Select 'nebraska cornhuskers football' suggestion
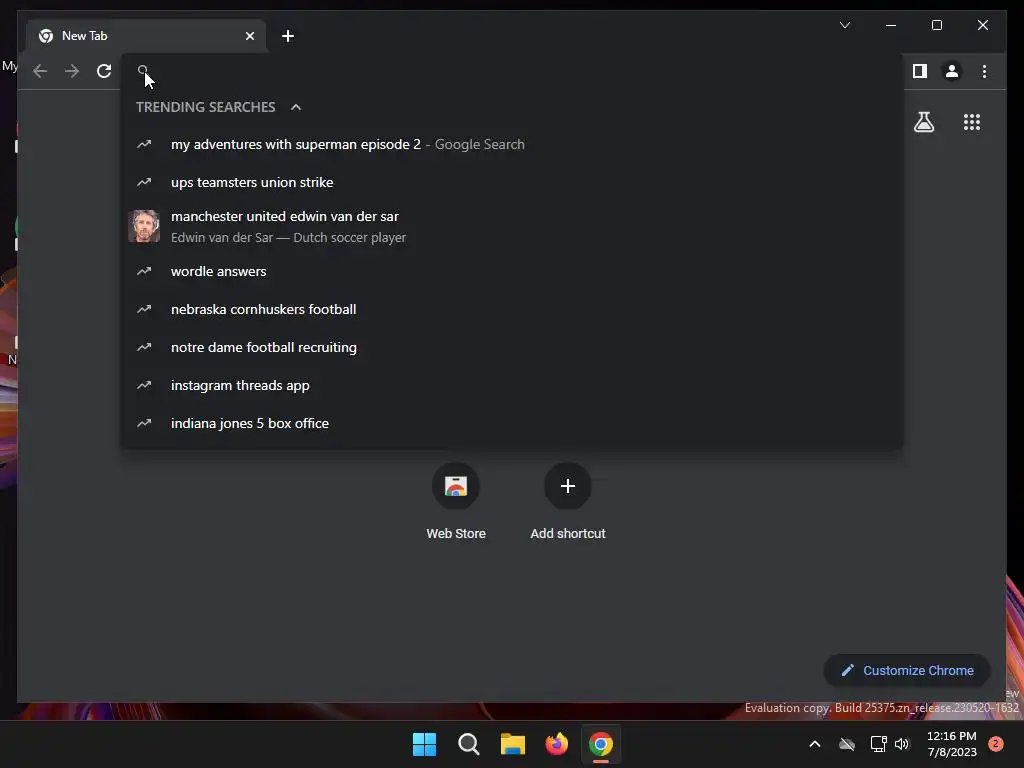The height and width of the screenshot is (768, 1024). point(512,309)
